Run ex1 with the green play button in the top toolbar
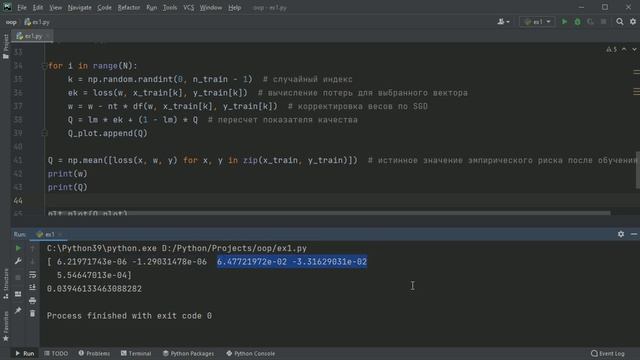The width and height of the screenshot is (640, 360). (x=564, y=22)
